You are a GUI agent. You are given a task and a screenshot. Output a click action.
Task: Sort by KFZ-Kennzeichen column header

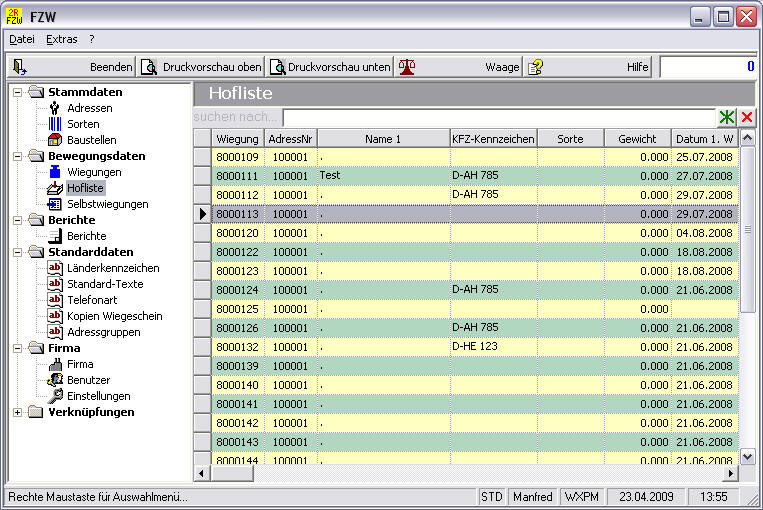tap(493, 139)
